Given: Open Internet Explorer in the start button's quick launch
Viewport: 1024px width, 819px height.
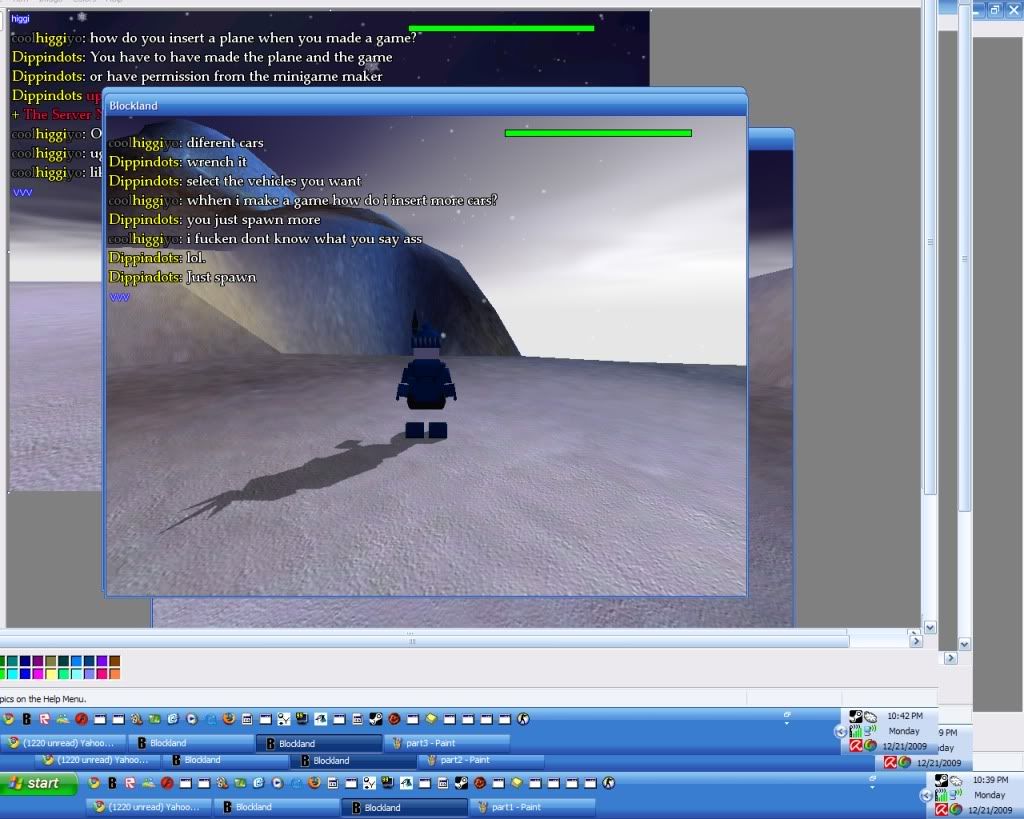Looking at the screenshot, I should point(259,782).
